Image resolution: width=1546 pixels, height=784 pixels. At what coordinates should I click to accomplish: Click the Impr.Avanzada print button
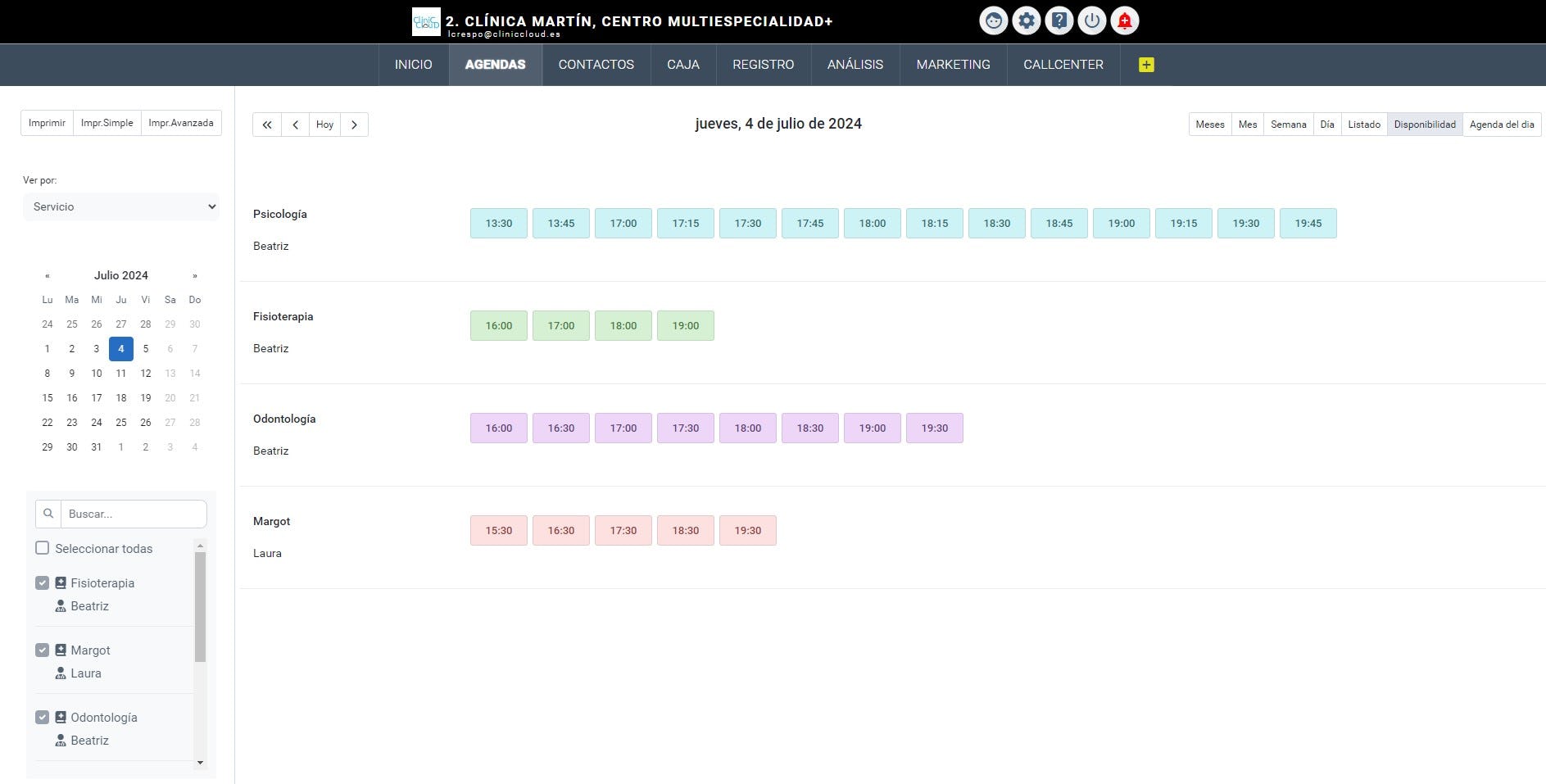click(x=180, y=123)
